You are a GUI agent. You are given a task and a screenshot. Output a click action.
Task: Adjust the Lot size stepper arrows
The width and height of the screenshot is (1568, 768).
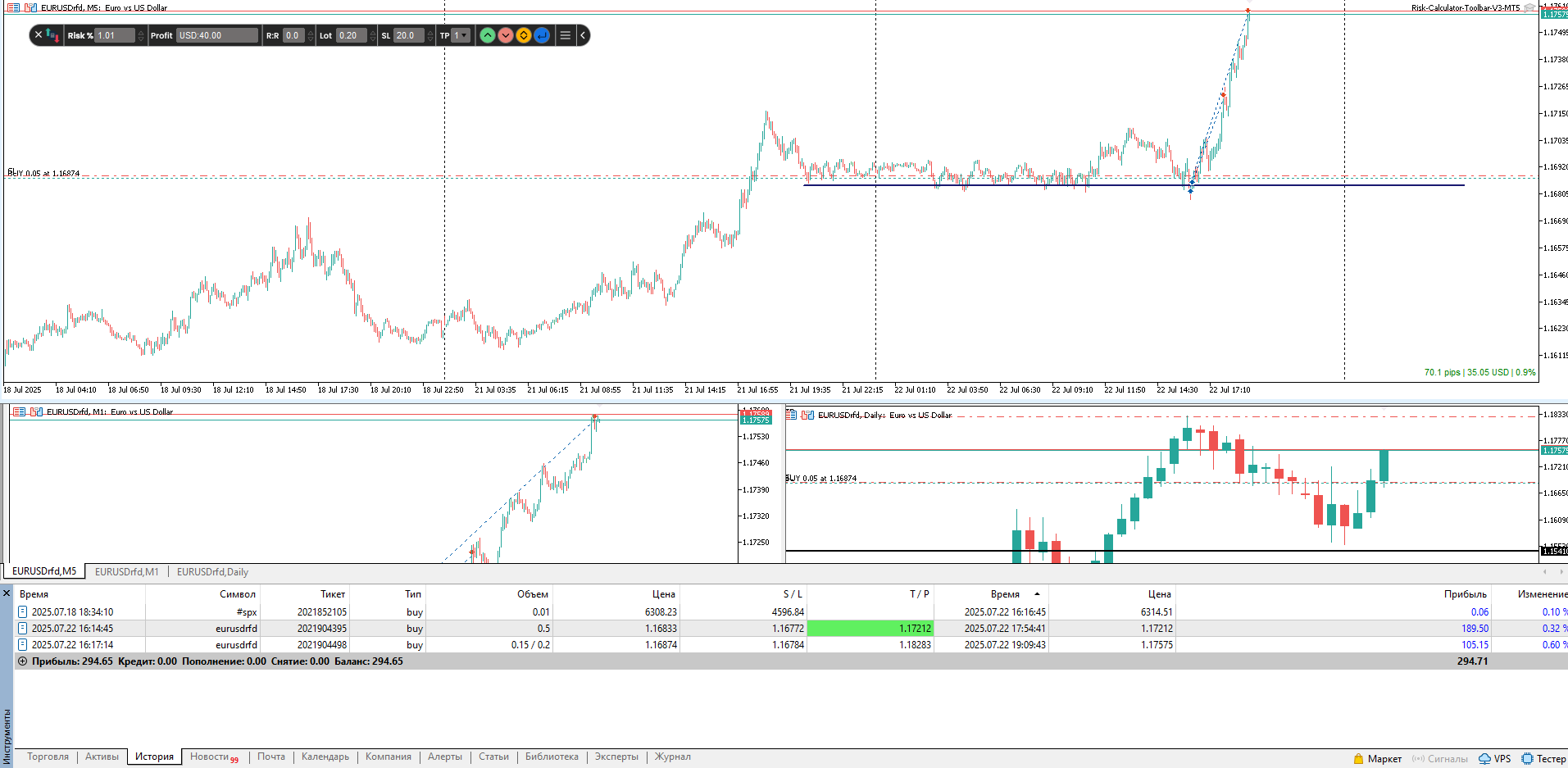(373, 35)
